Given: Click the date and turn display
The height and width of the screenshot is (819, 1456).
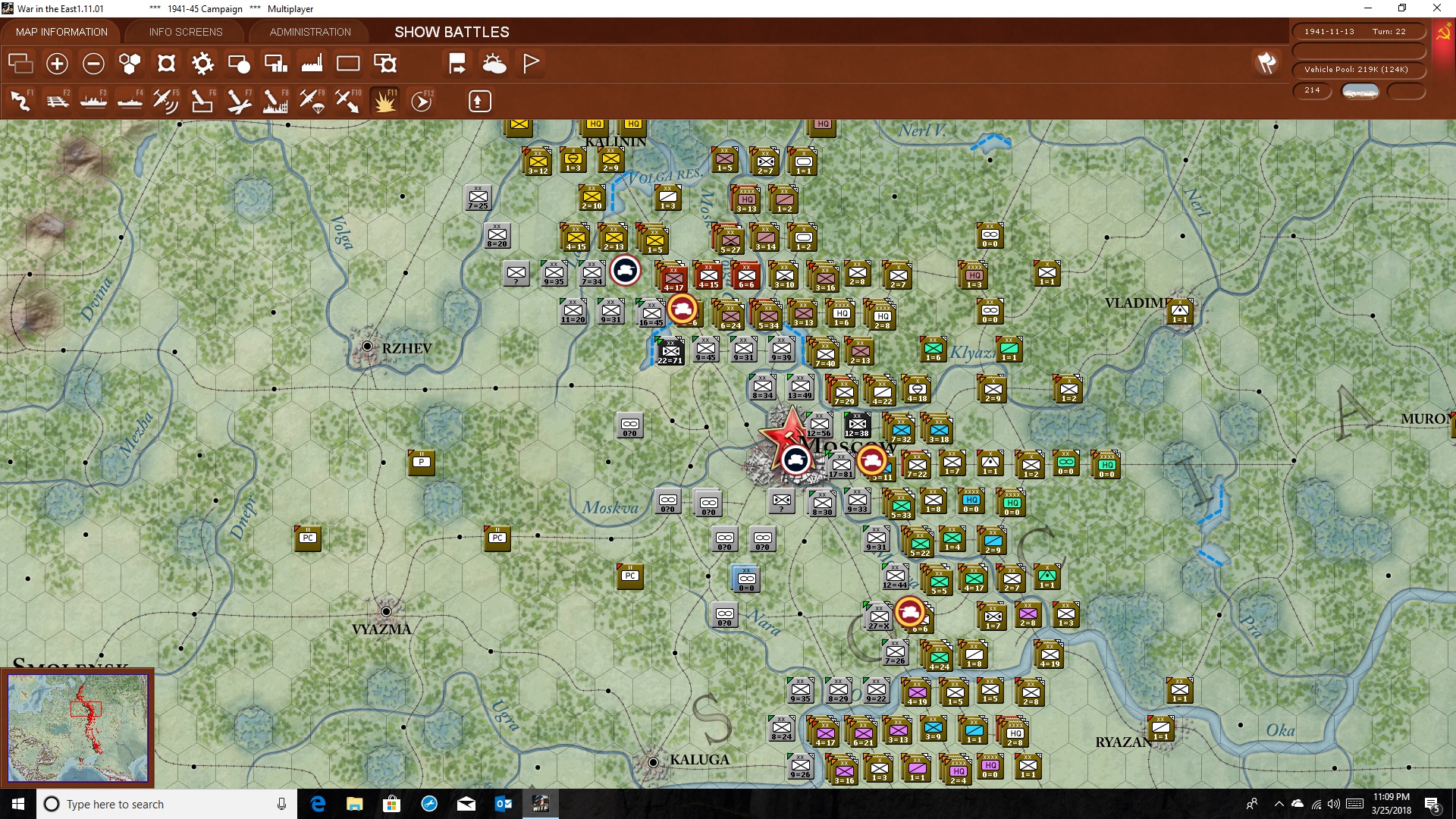Looking at the screenshot, I should 1358,31.
